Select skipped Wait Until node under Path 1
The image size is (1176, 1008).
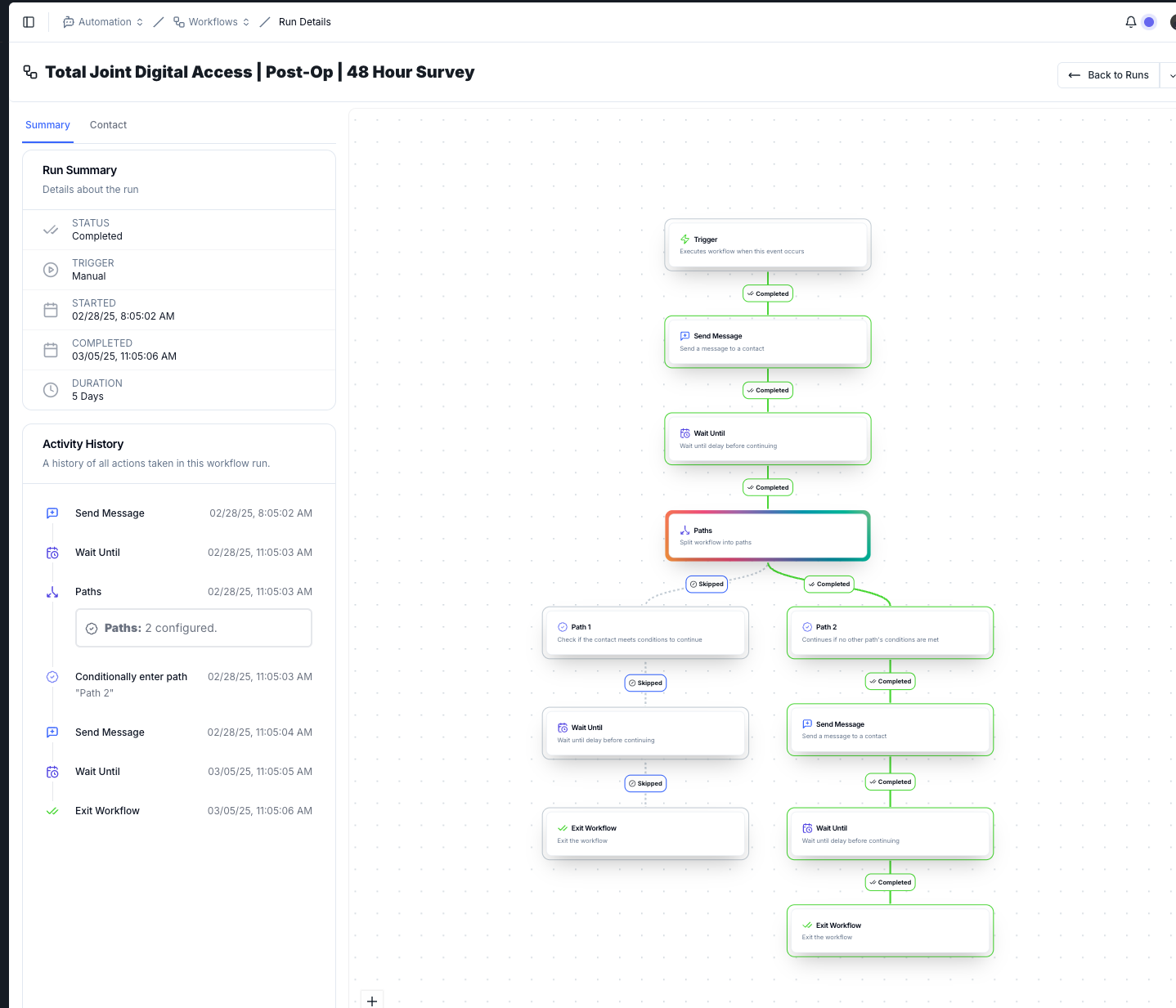(645, 733)
